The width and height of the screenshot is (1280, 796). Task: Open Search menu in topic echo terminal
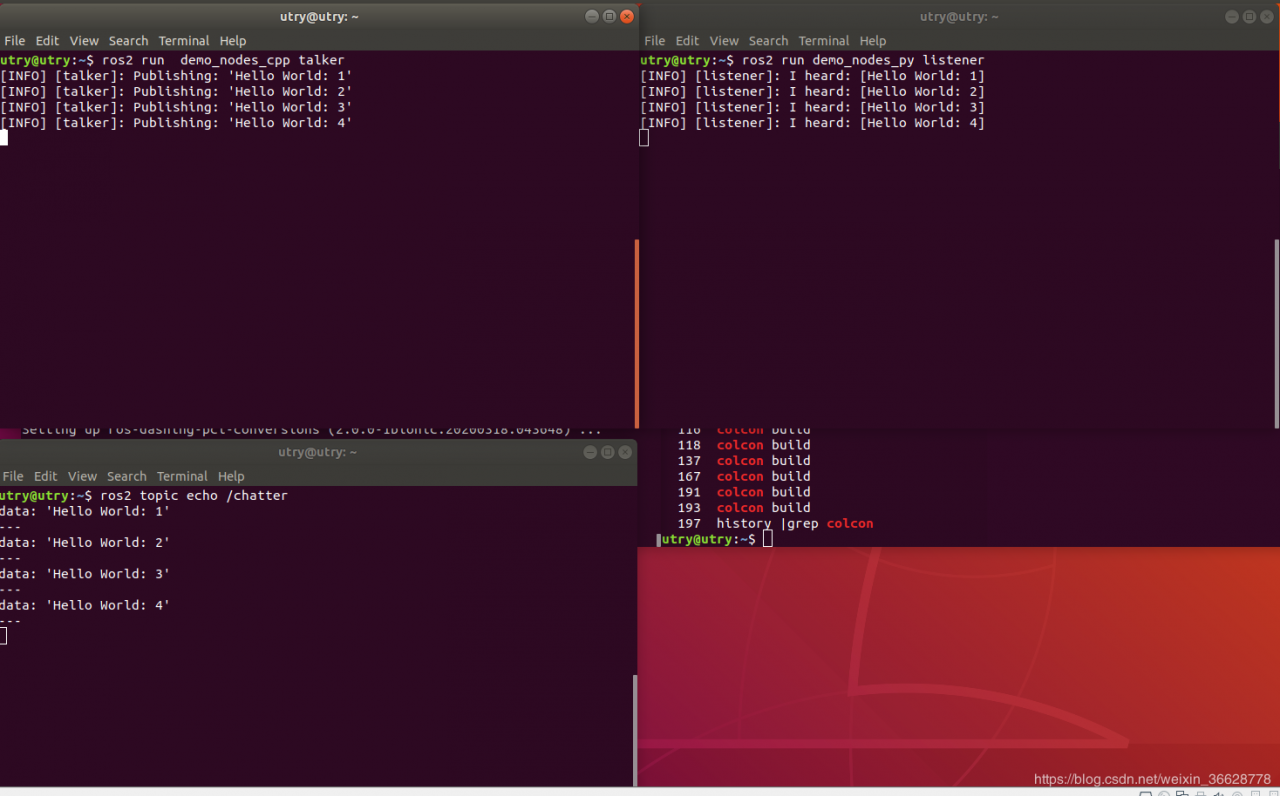(126, 477)
